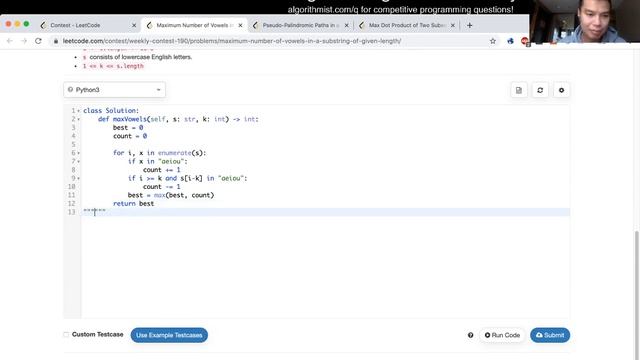This screenshot has width=640, height=360.
Task: Switch to the Pseudo-Palindromic Paths tab
Action: (x=301, y=25)
